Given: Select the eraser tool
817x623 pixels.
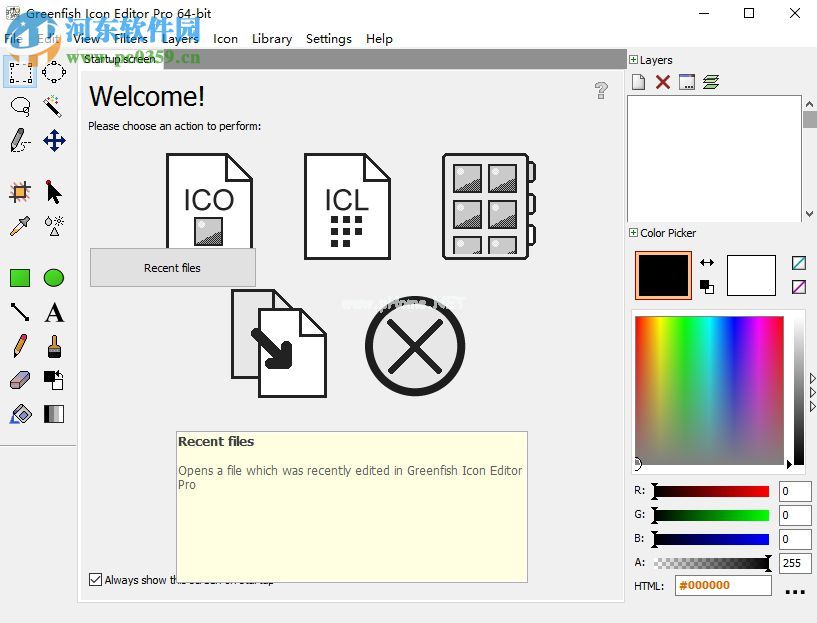Looking at the screenshot, I should 20,380.
